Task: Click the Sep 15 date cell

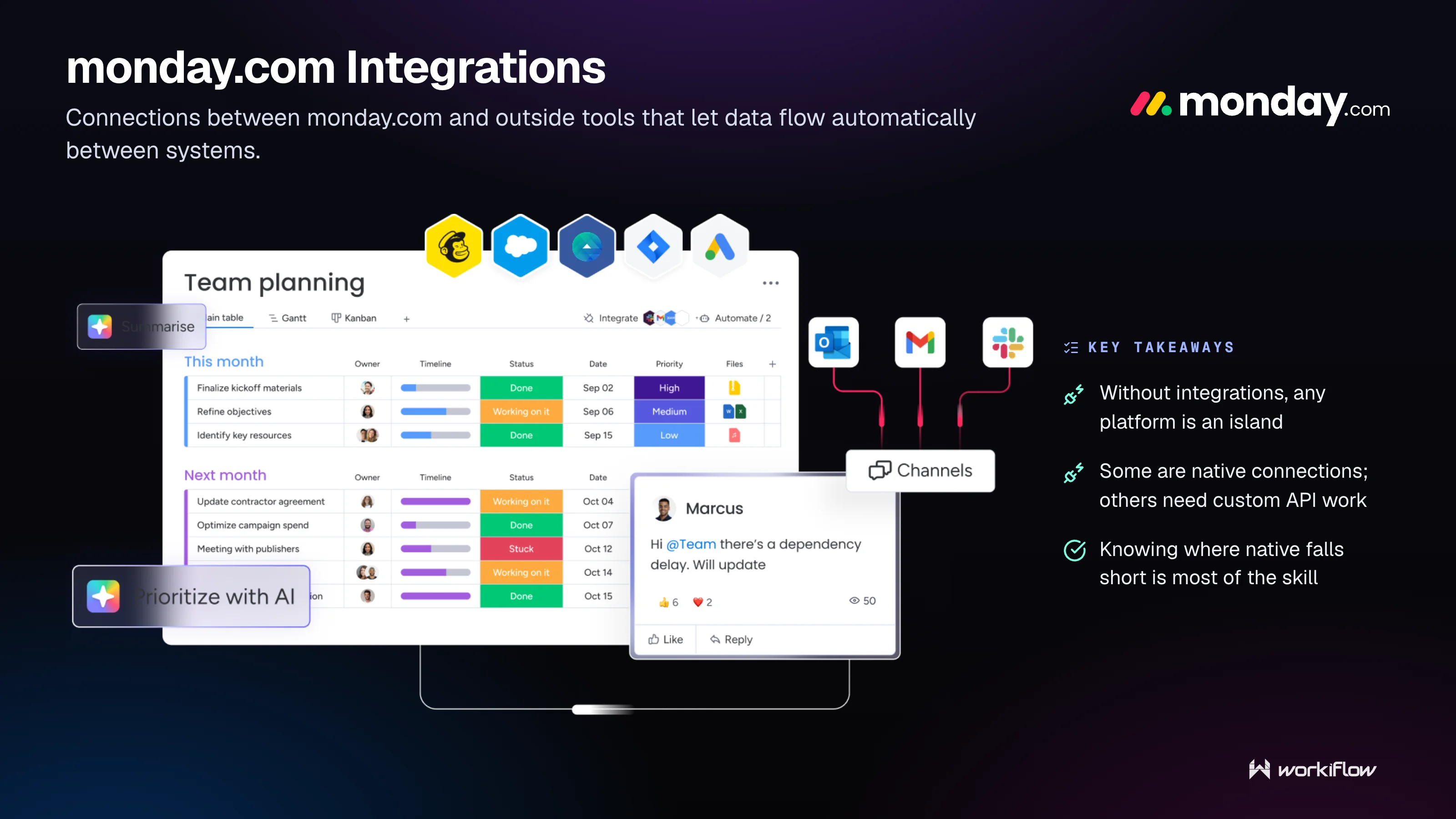Action: (598, 435)
